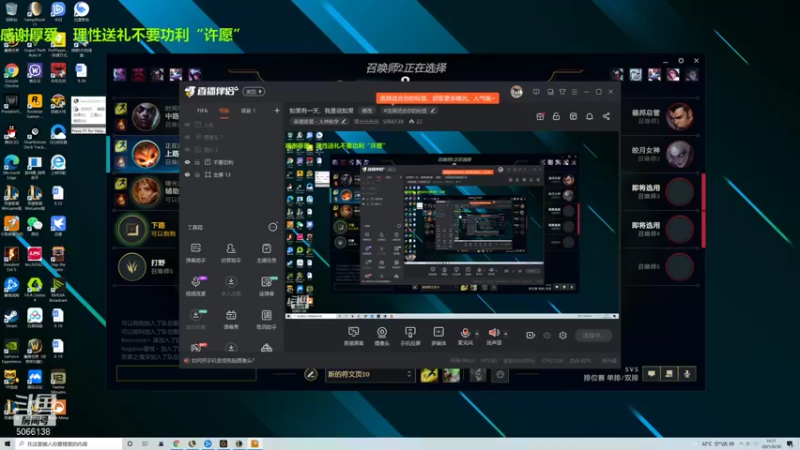Open the 房管助手 tool
Screen dimensions: 800x450
(231, 253)
